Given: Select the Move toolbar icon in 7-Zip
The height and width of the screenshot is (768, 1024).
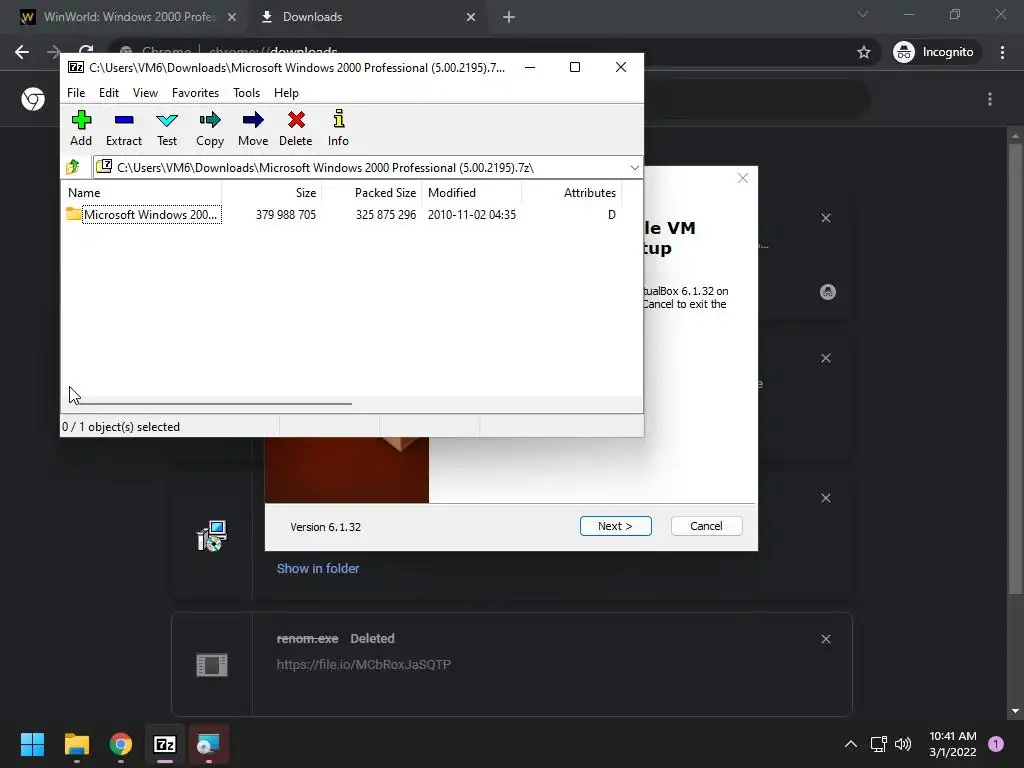Looking at the screenshot, I should coord(253,128).
